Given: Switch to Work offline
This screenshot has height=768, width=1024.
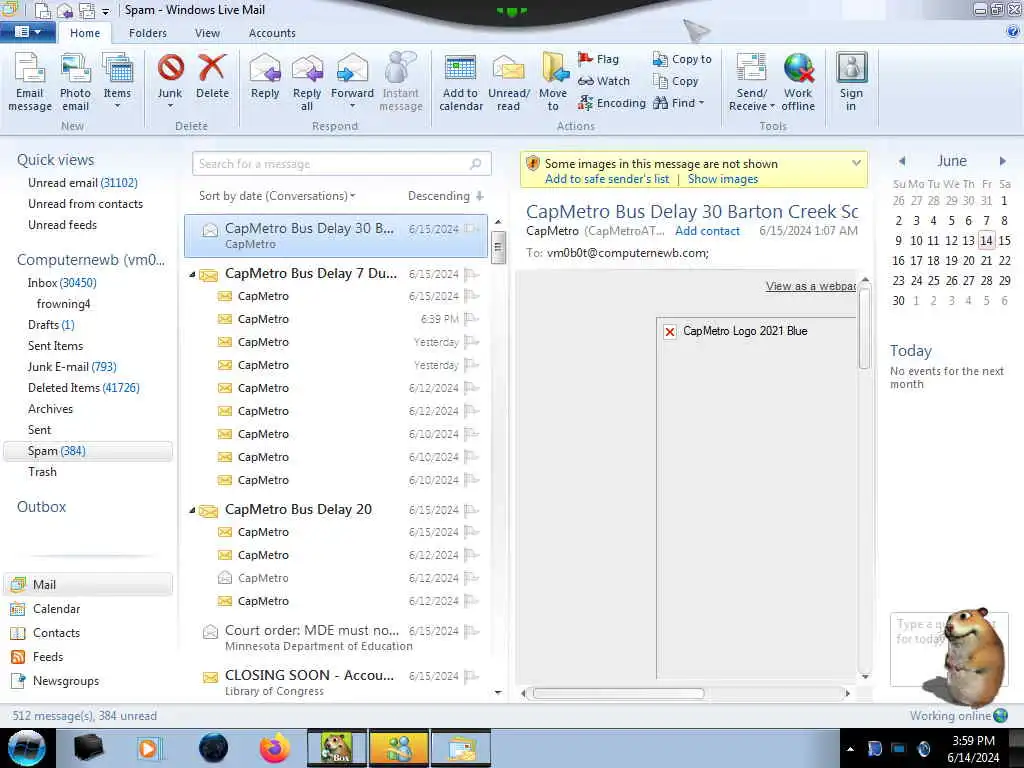Looking at the screenshot, I should pos(798,82).
